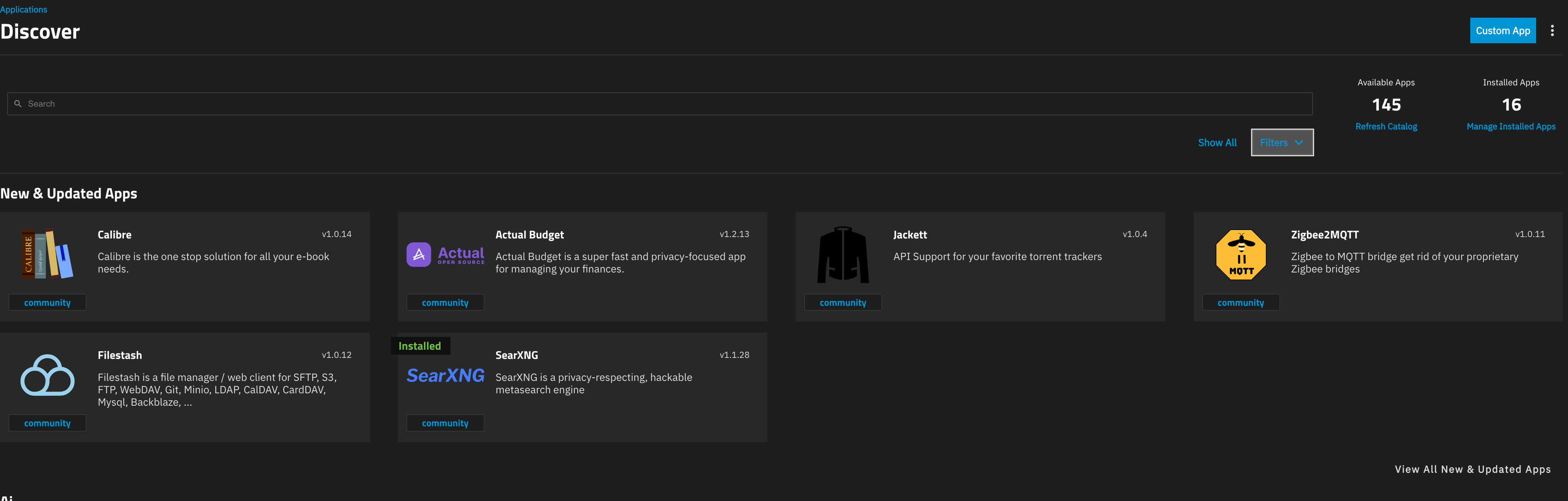This screenshot has height=501, width=1568.
Task: Click the Zigbee2MQTT bee icon
Action: click(x=1240, y=254)
